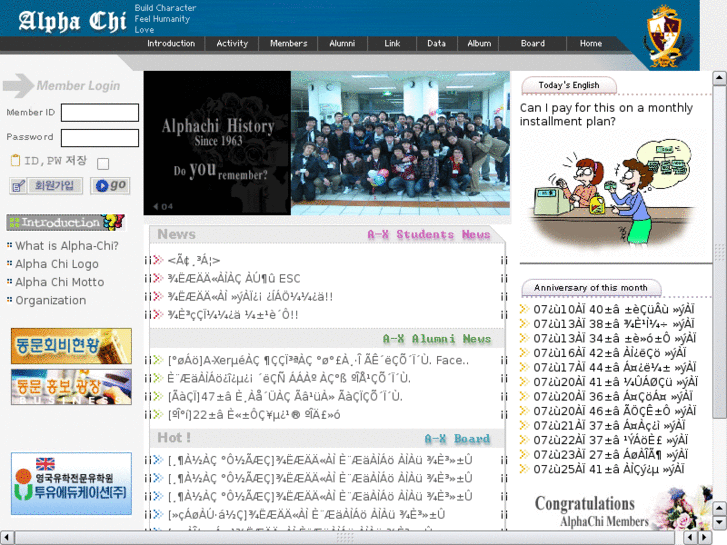
Task: Click the Alphachi History banner
Action: (217, 143)
